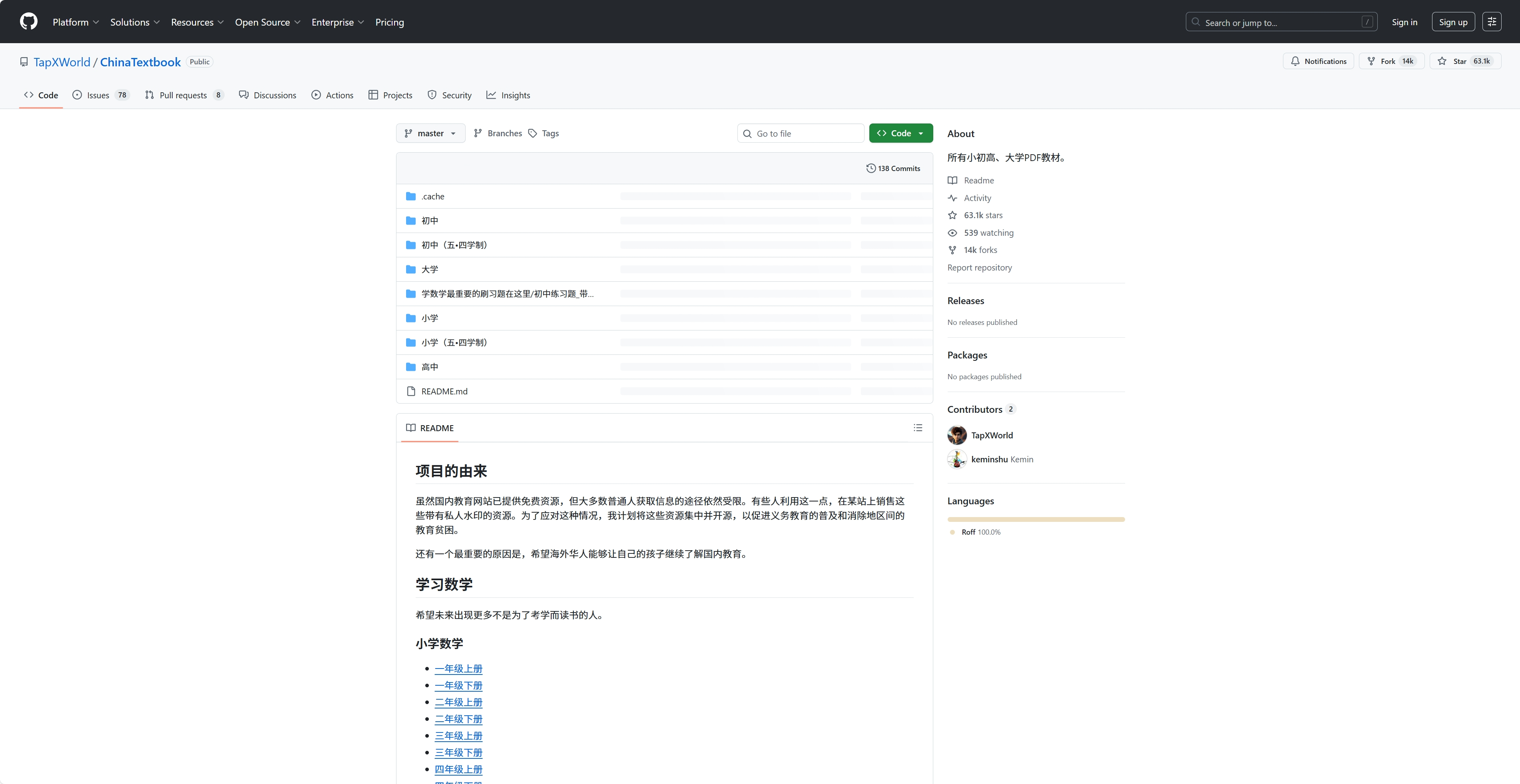This screenshot has width=1520, height=784.
Task: Switch to the Pull requests tab
Action: [x=183, y=94]
